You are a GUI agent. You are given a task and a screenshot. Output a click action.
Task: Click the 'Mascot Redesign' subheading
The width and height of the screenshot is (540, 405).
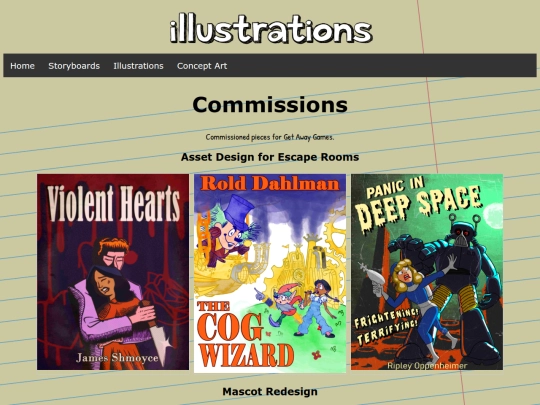(270, 392)
